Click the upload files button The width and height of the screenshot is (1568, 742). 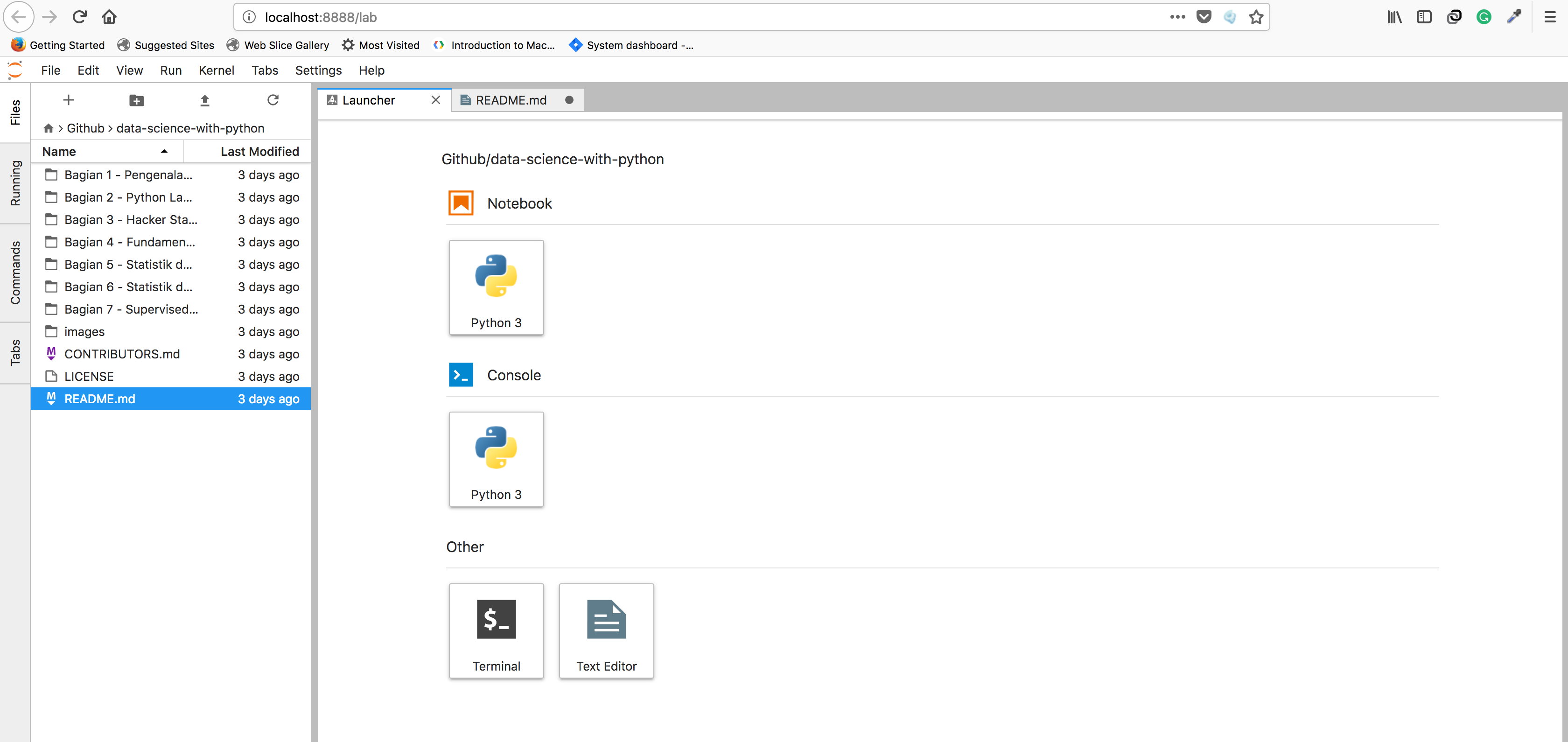(205, 100)
